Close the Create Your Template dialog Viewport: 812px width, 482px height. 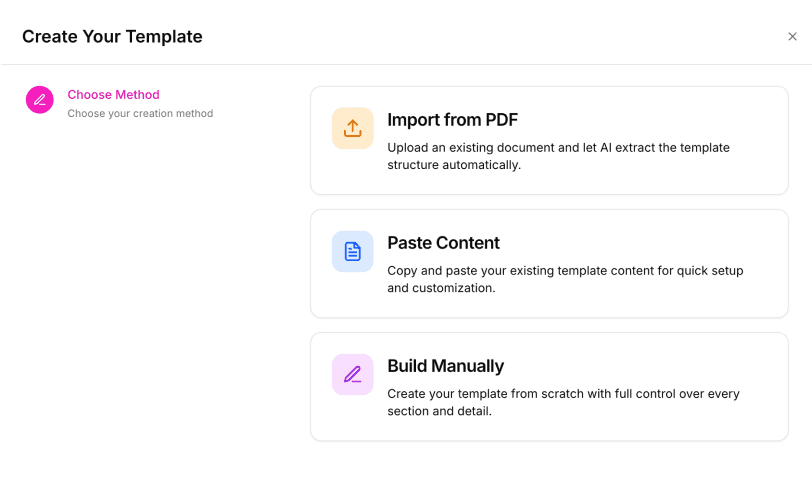792,37
